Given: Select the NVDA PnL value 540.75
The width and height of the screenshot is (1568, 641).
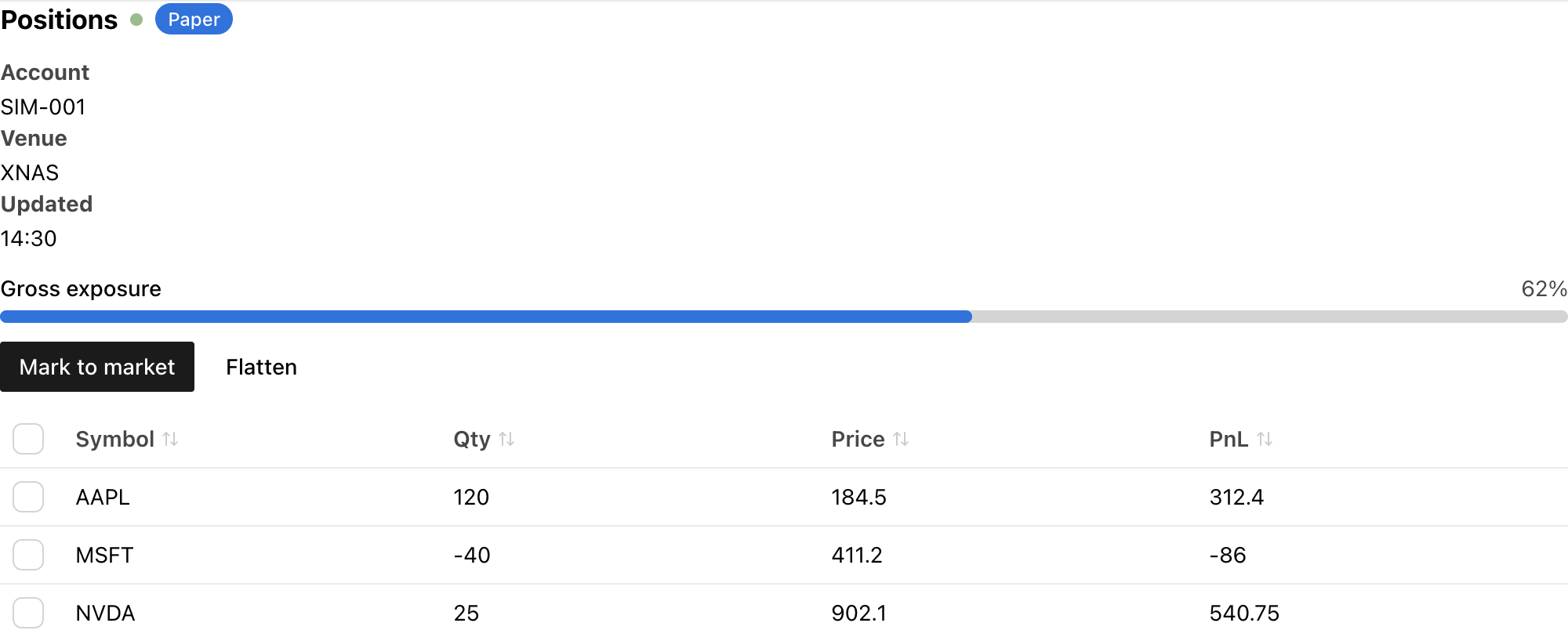Looking at the screenshot, I should [1244, 613].
